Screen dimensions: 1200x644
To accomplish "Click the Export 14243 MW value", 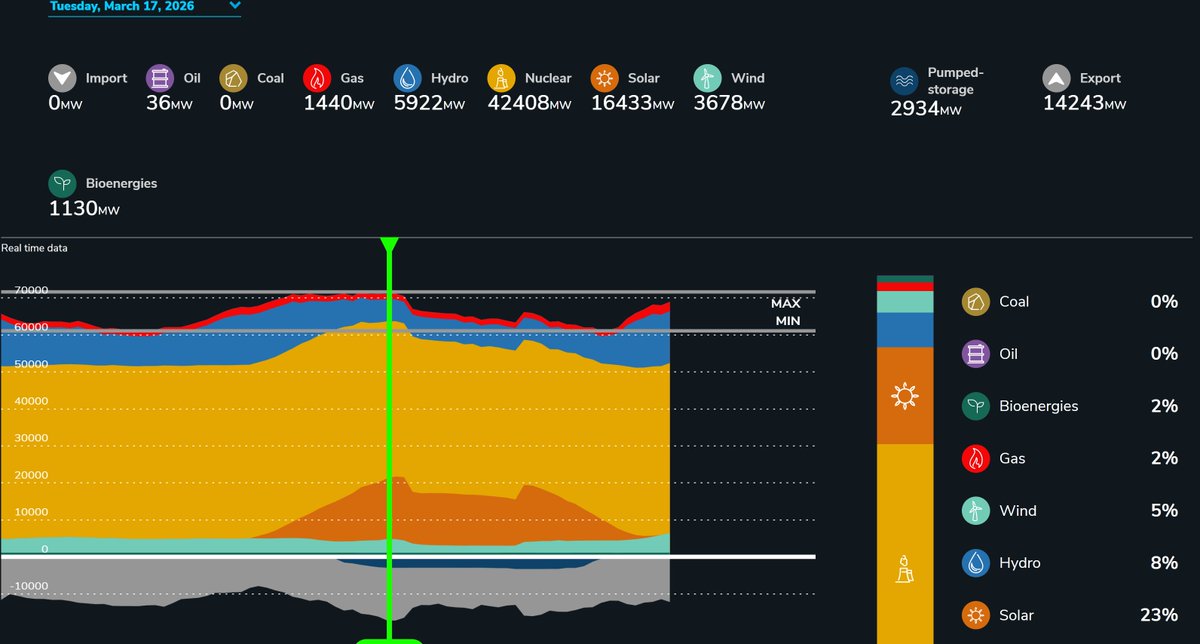I will (x=1084, y=102).
